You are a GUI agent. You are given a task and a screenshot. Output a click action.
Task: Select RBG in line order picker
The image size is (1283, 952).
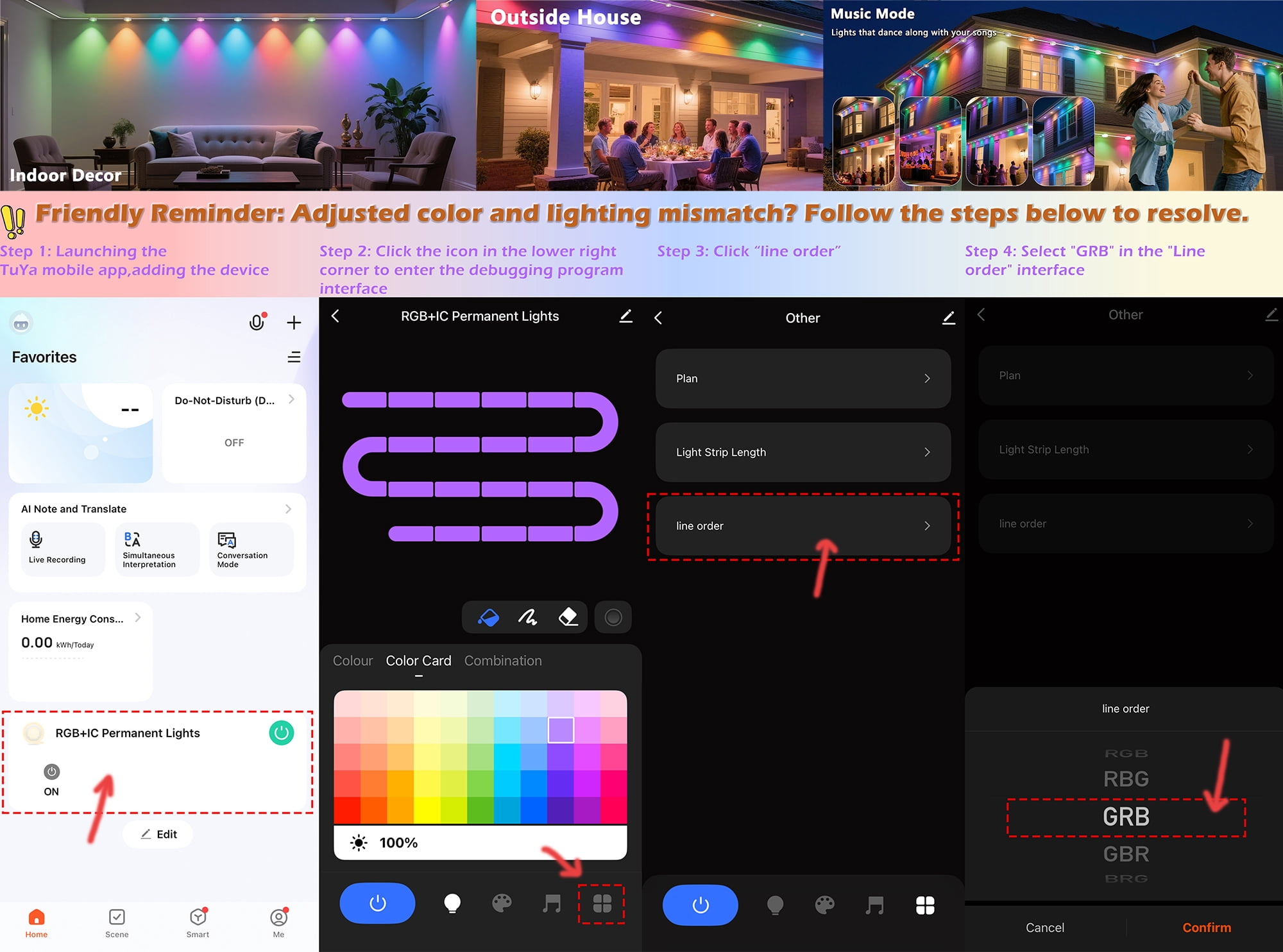point(1126,779)
